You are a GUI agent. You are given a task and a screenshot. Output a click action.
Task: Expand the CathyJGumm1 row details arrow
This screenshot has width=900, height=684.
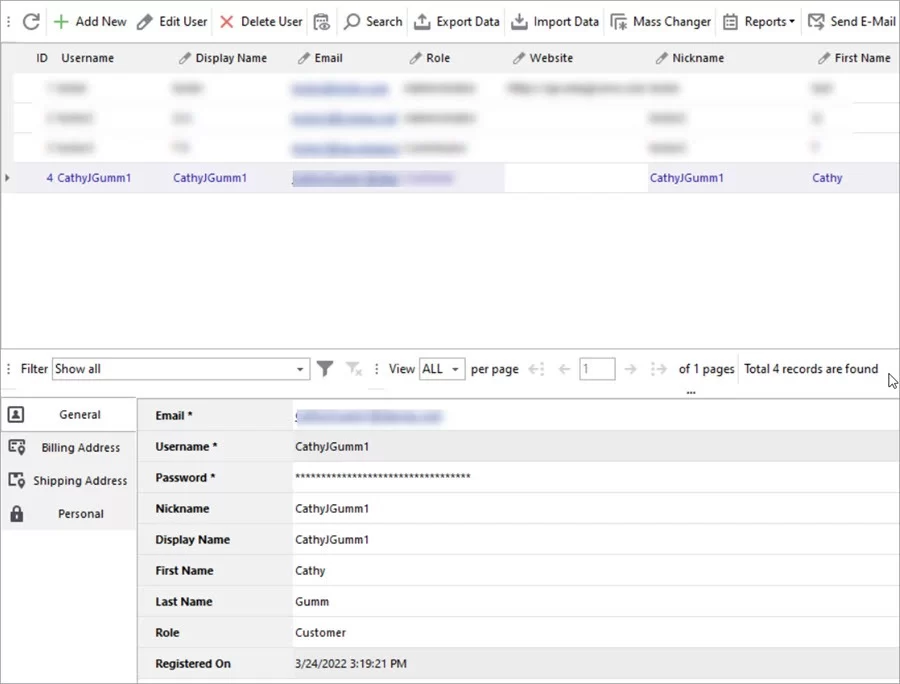[7, 177]
